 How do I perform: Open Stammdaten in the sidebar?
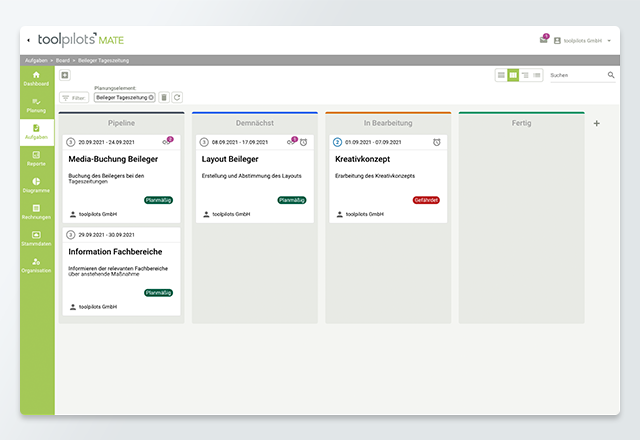(36, 238)
